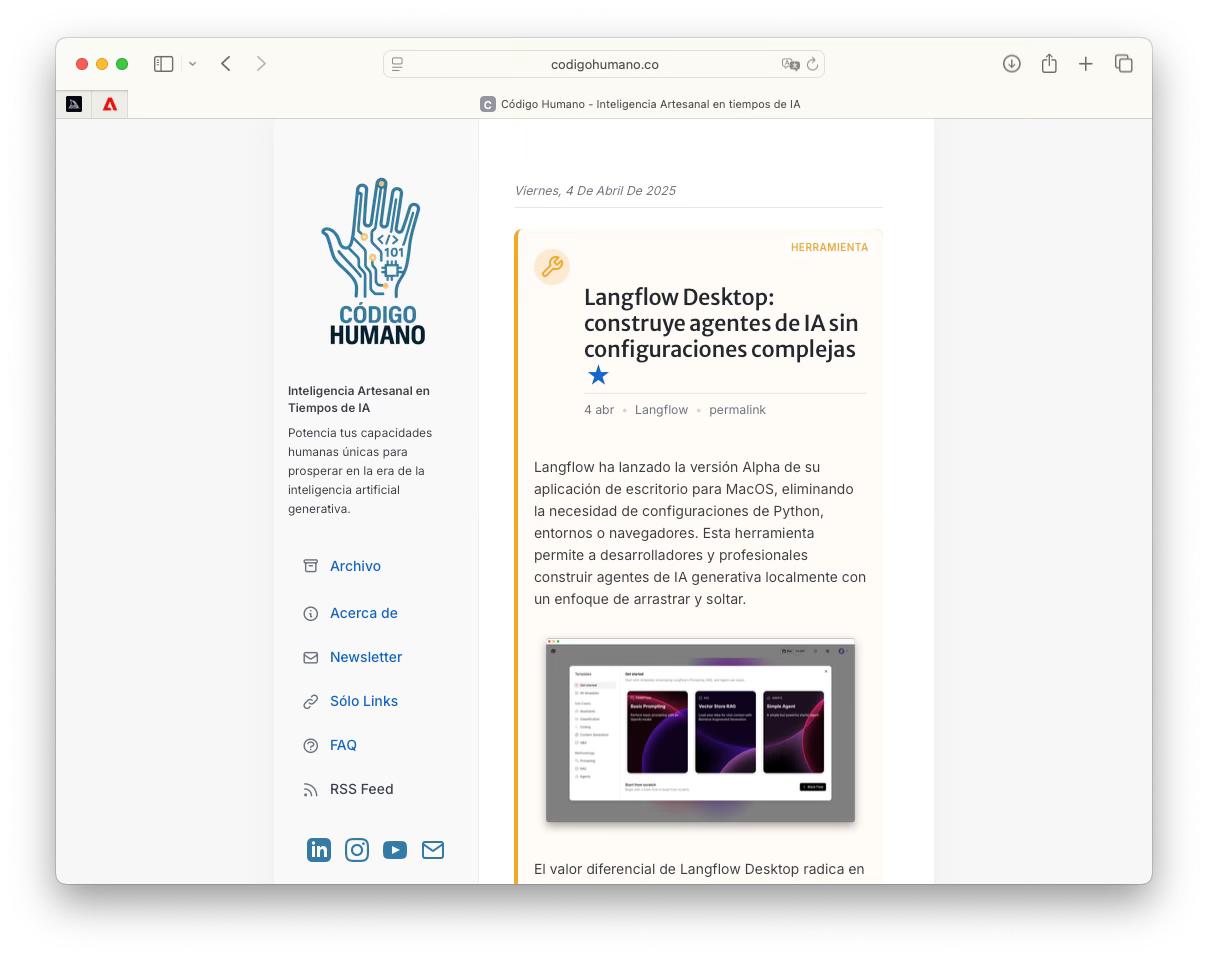The image size is (1208, 958).
Task: Reload the current page
Action: click(812, 64)
